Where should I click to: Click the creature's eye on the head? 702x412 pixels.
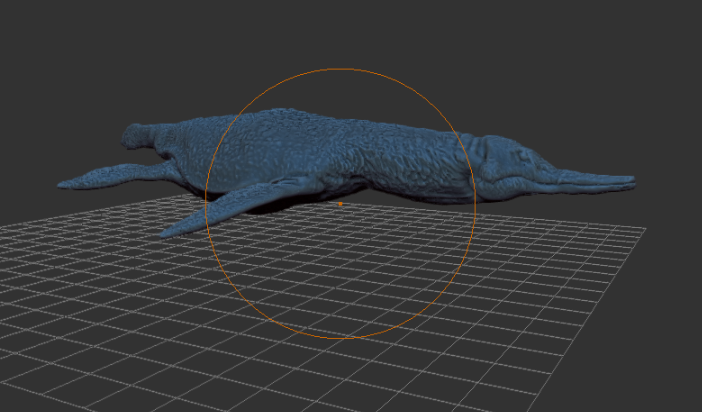(522, 159)
